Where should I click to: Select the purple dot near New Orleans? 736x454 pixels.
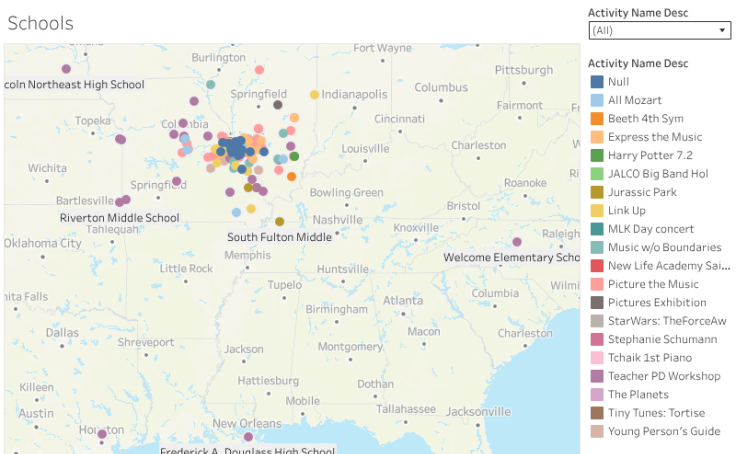(248, 437)
